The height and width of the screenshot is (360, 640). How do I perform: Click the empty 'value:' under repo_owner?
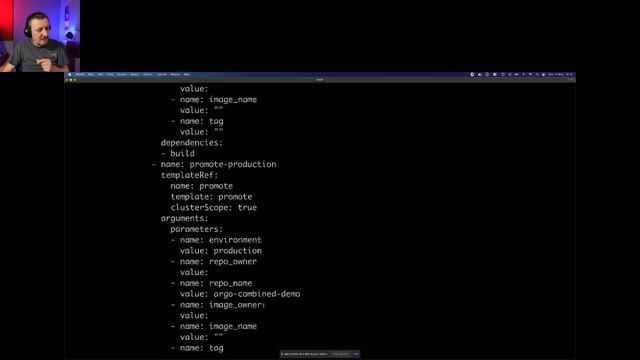tap(194, 272)
